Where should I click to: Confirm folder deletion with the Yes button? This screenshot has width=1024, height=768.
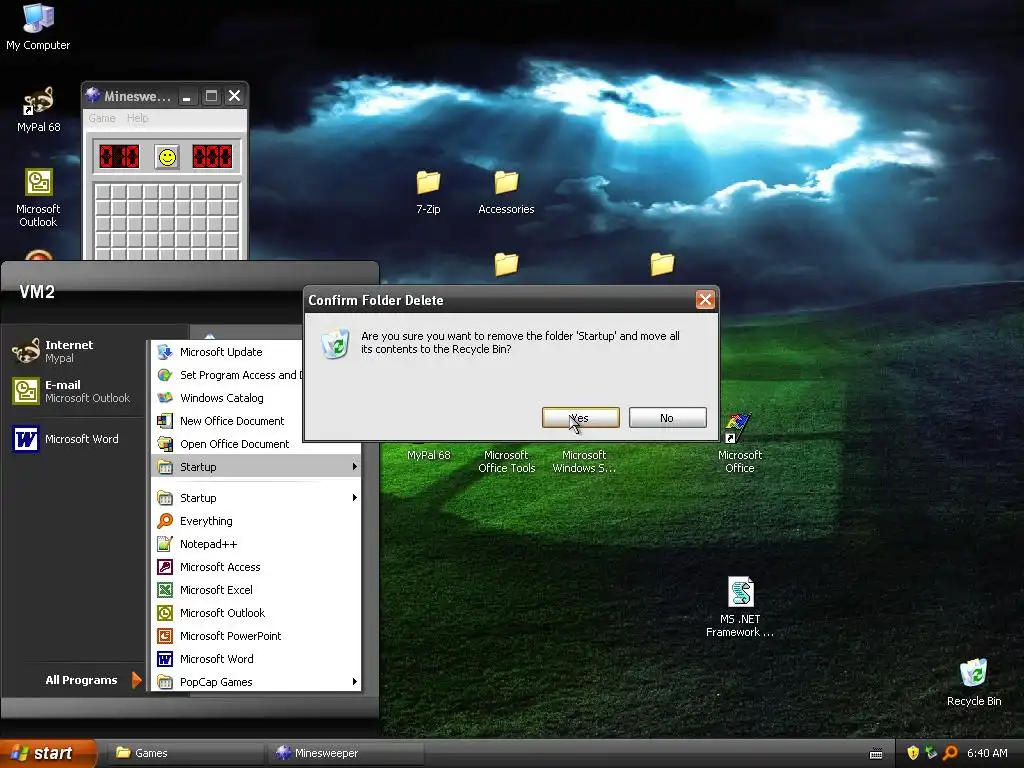(x=581, y=418)
